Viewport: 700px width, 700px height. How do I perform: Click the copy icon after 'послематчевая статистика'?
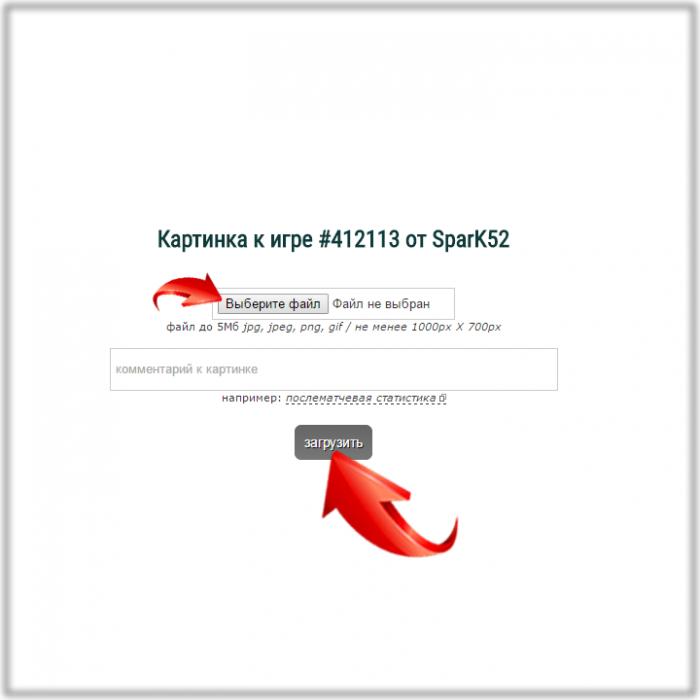click(442, 397)
